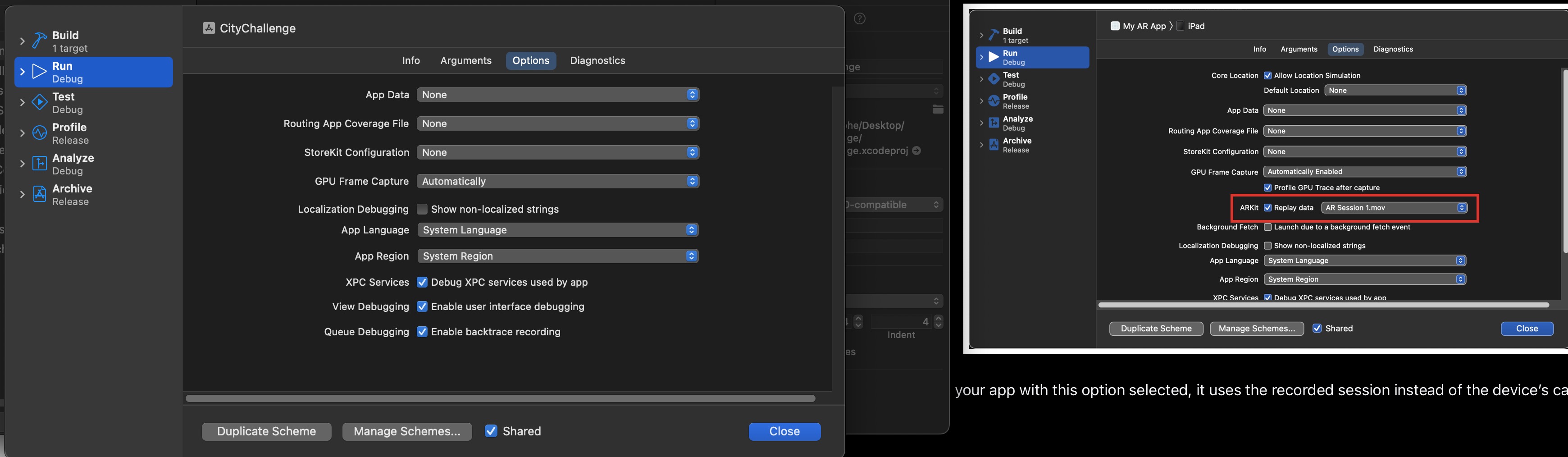The width and height of the screenshot is (1568, 457).
Task: Click the Profile instrument icon in CityChallenge scheme
Action: click(40, 133)
